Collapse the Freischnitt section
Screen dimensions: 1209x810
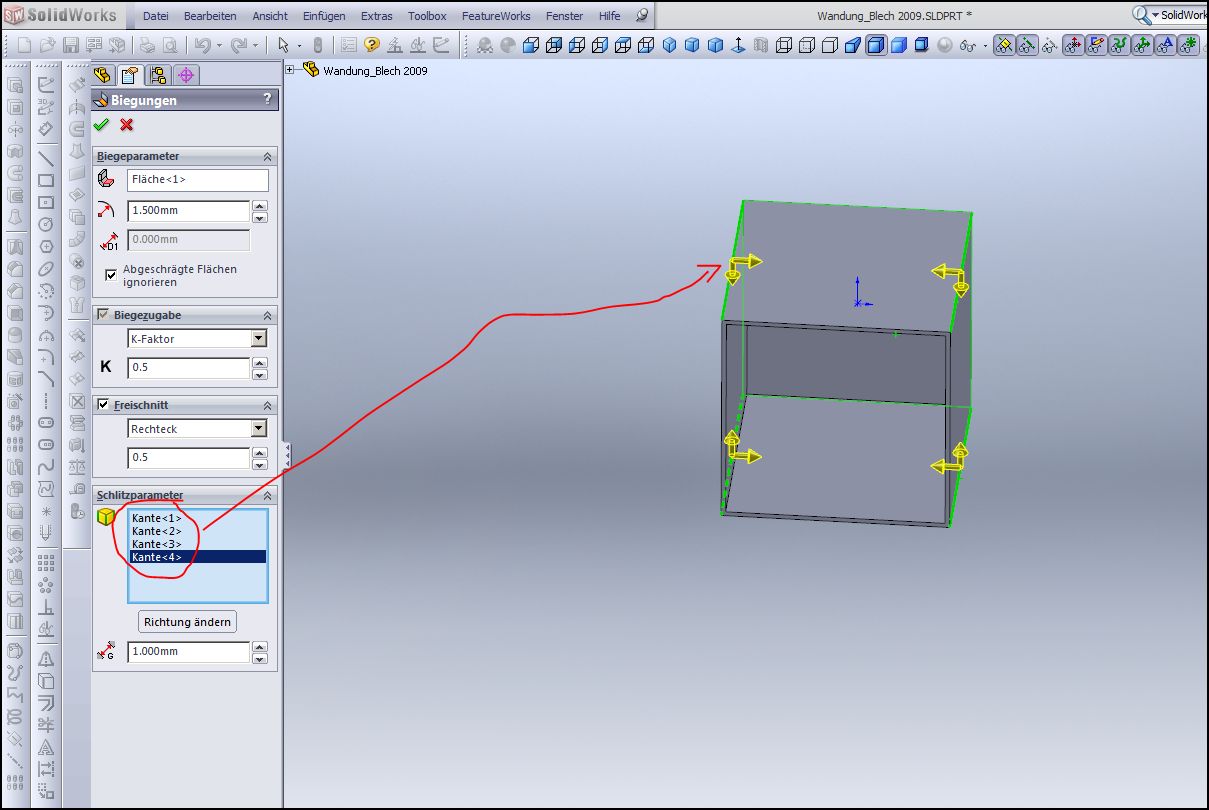267,405
